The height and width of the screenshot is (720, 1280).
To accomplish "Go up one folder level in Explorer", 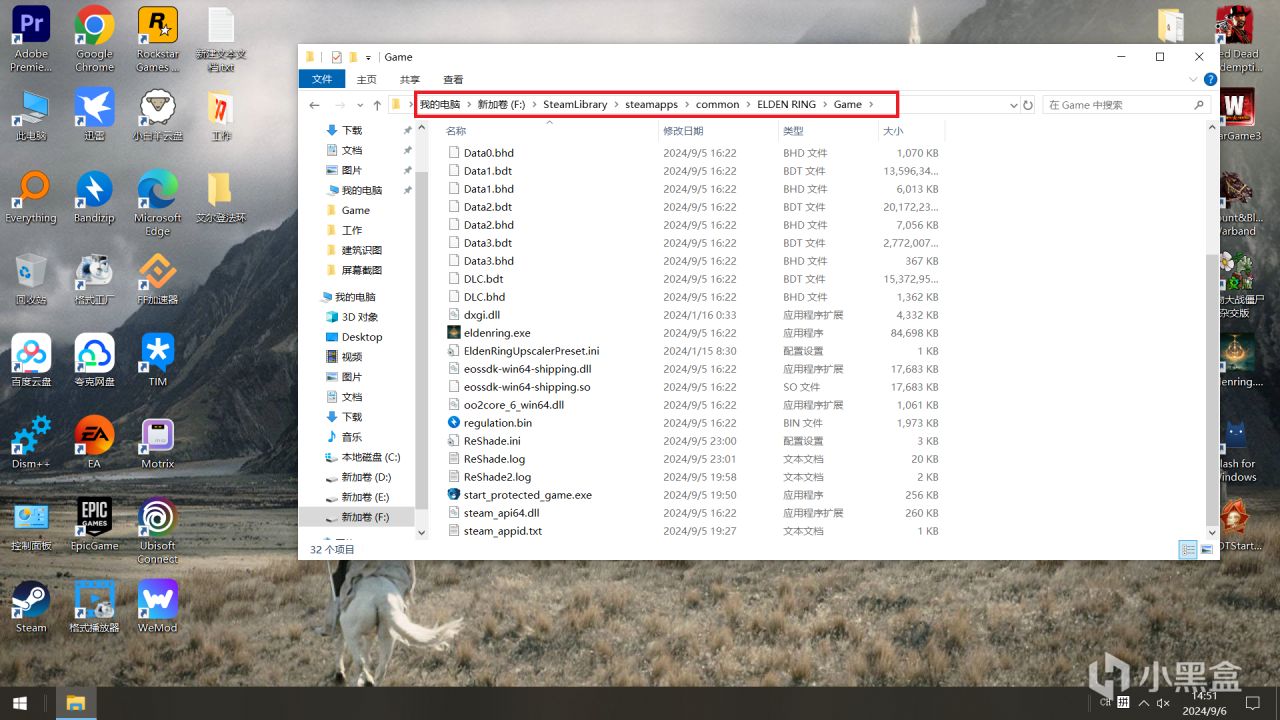I will tap(376, 105).
